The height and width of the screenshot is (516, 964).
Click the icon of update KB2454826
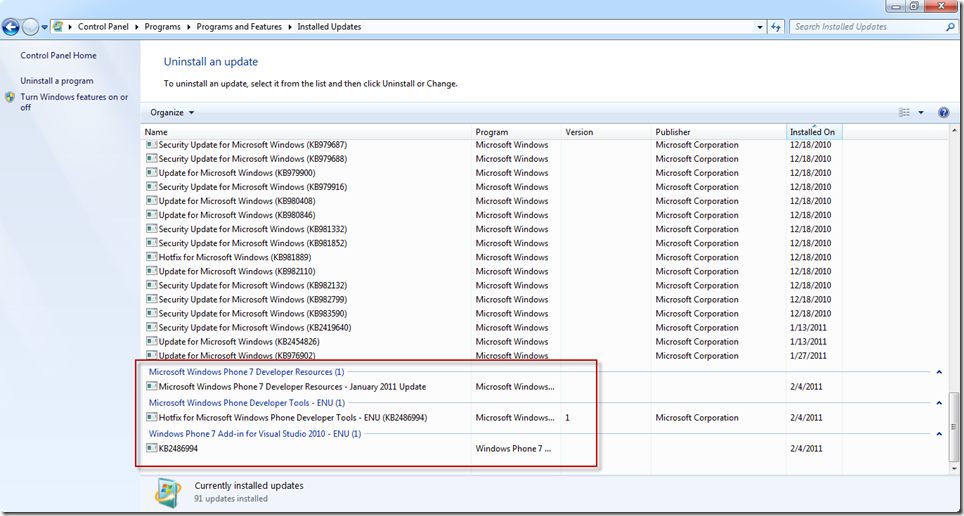pyautogui.click(x=151, y=341)
